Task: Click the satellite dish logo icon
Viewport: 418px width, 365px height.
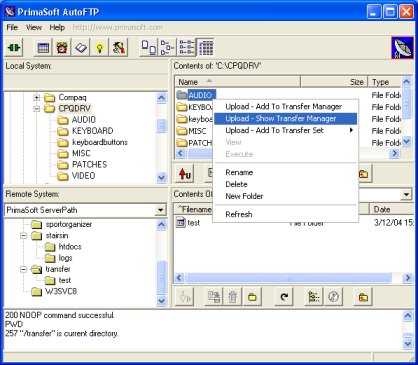Action: [402, 48]
